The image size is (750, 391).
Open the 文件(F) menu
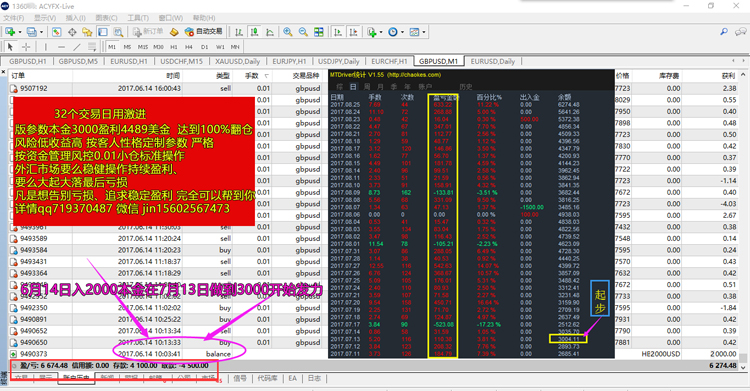click(13, 18)
